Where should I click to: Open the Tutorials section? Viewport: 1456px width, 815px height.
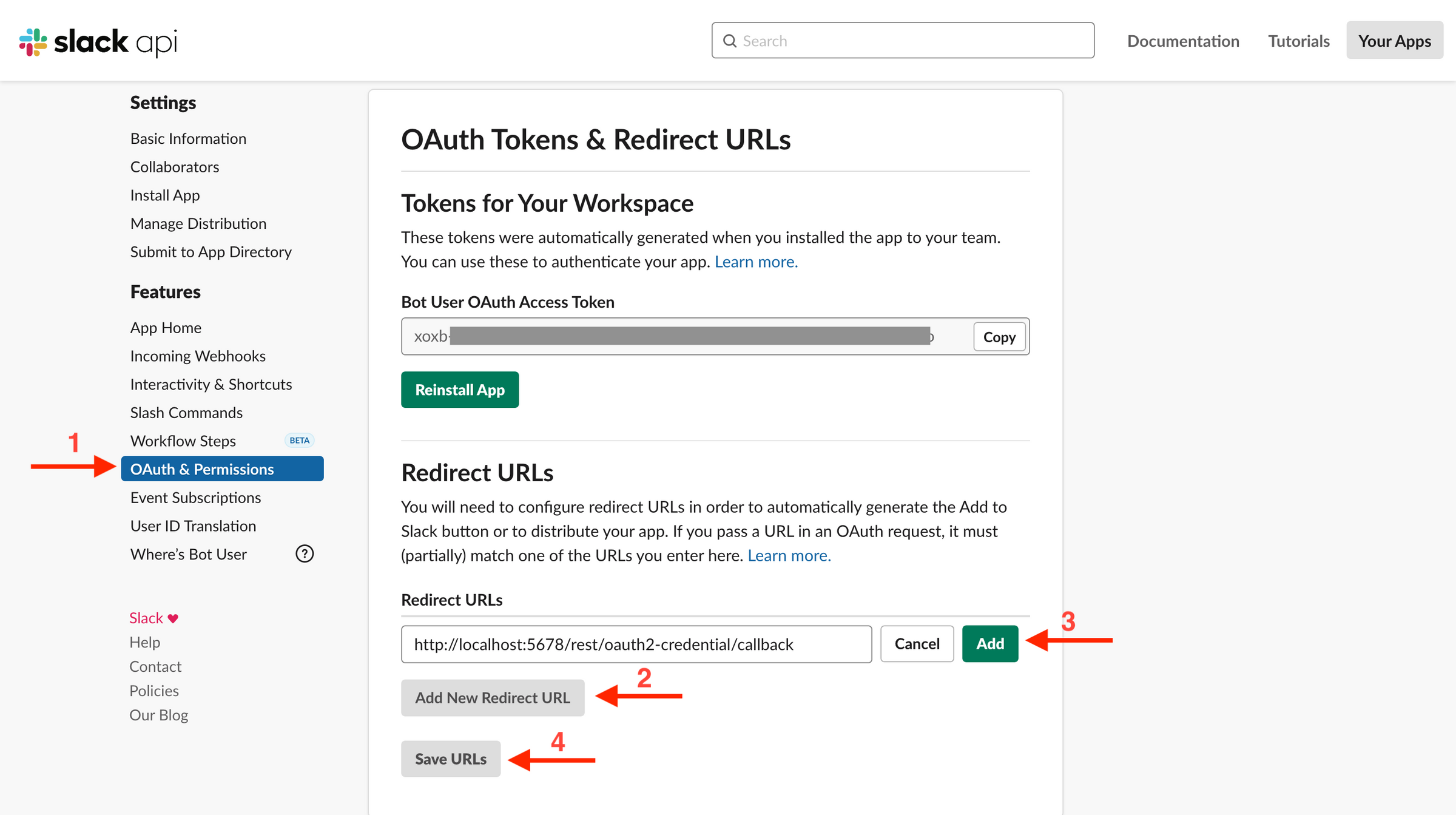1298,40
